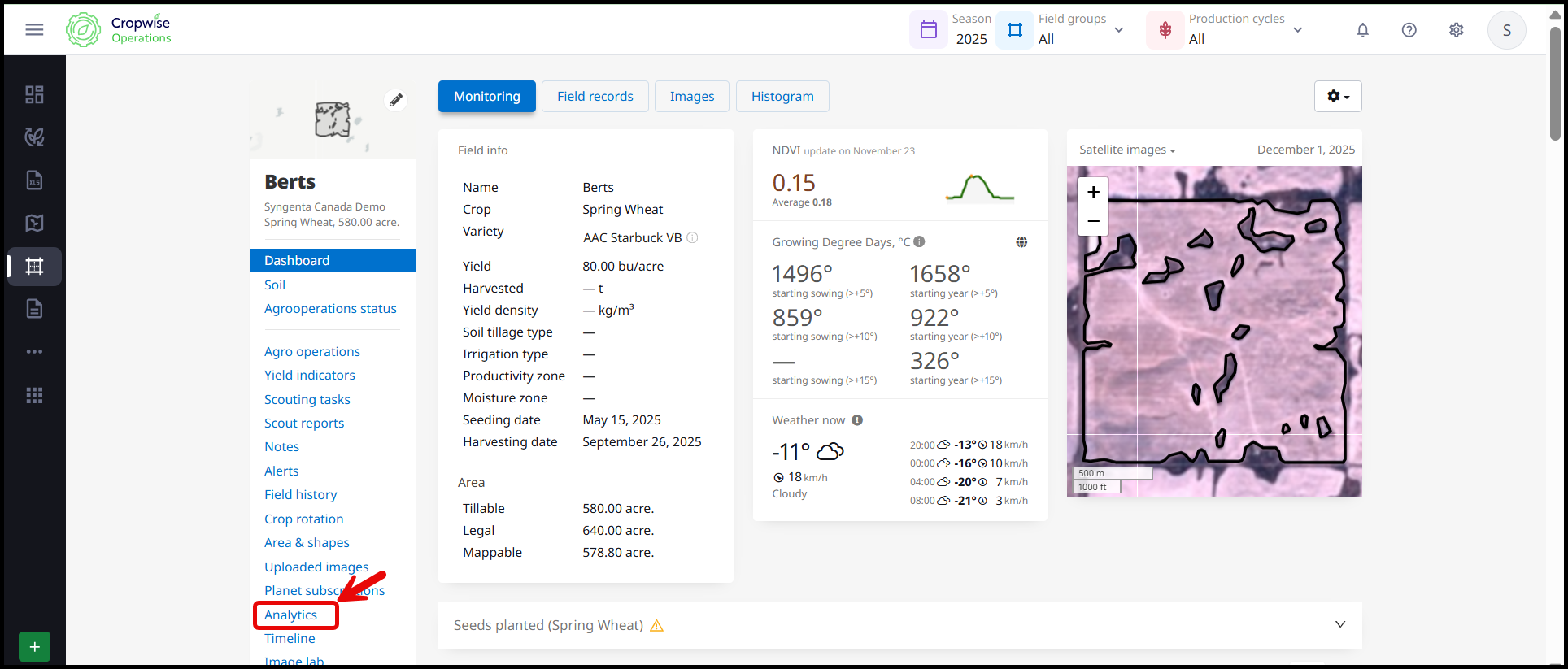1568x669 pixels.
Task: Click the globe icon in Growing Degree Days
Action: click(1021, 242)
